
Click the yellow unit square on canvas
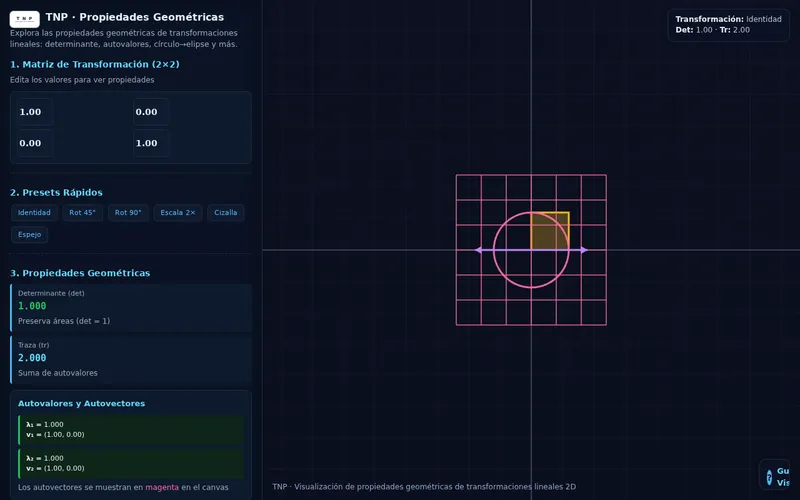pos(550,231)
